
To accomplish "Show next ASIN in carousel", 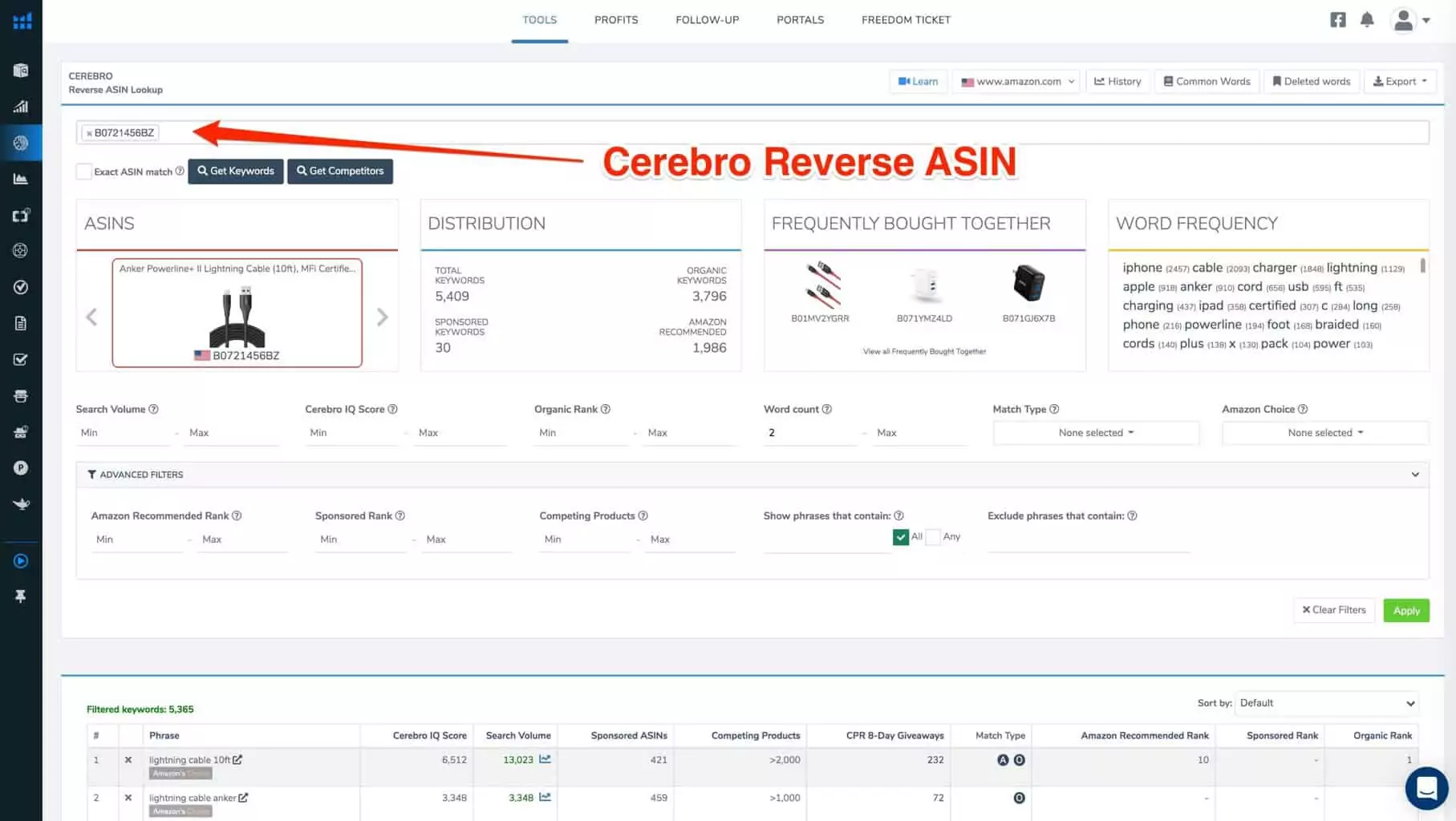I will tap(383, 317).
